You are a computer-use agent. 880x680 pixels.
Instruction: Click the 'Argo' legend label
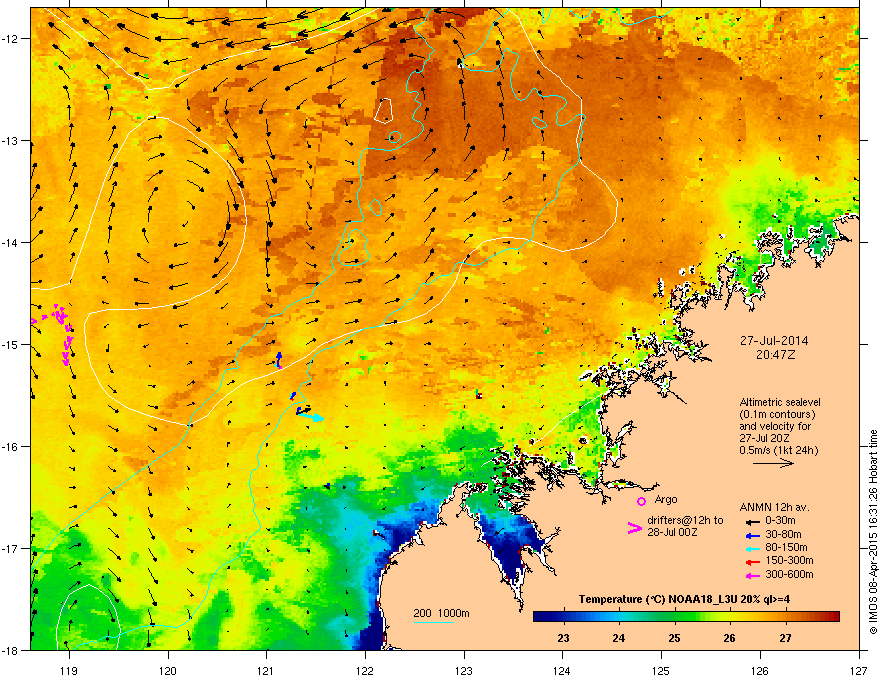[666, 499]
